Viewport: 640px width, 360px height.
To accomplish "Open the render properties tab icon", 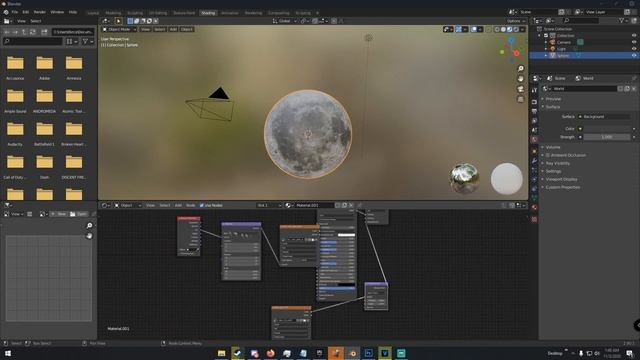I will pyautogui.click(x=534, y=101).
